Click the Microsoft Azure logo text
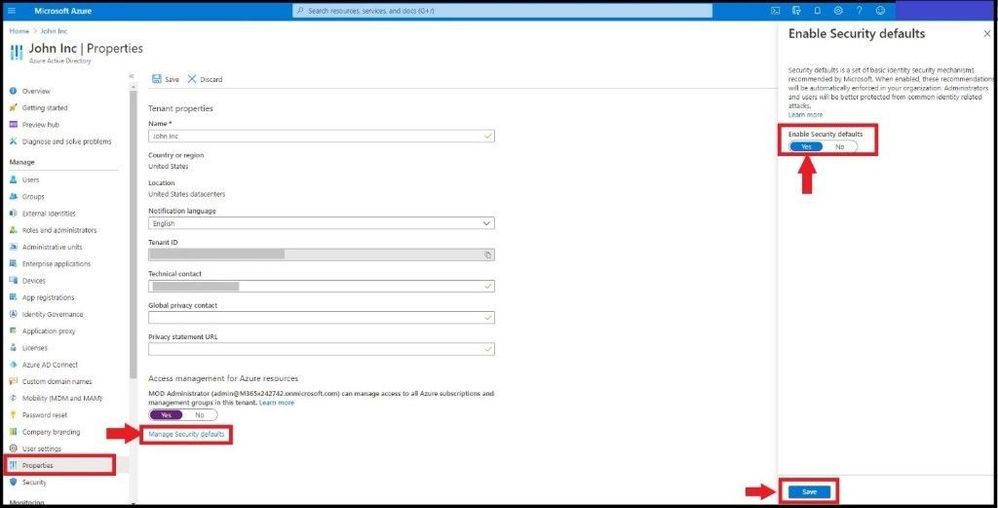Screen dimensions: 998x508 (x=63, y=11)
